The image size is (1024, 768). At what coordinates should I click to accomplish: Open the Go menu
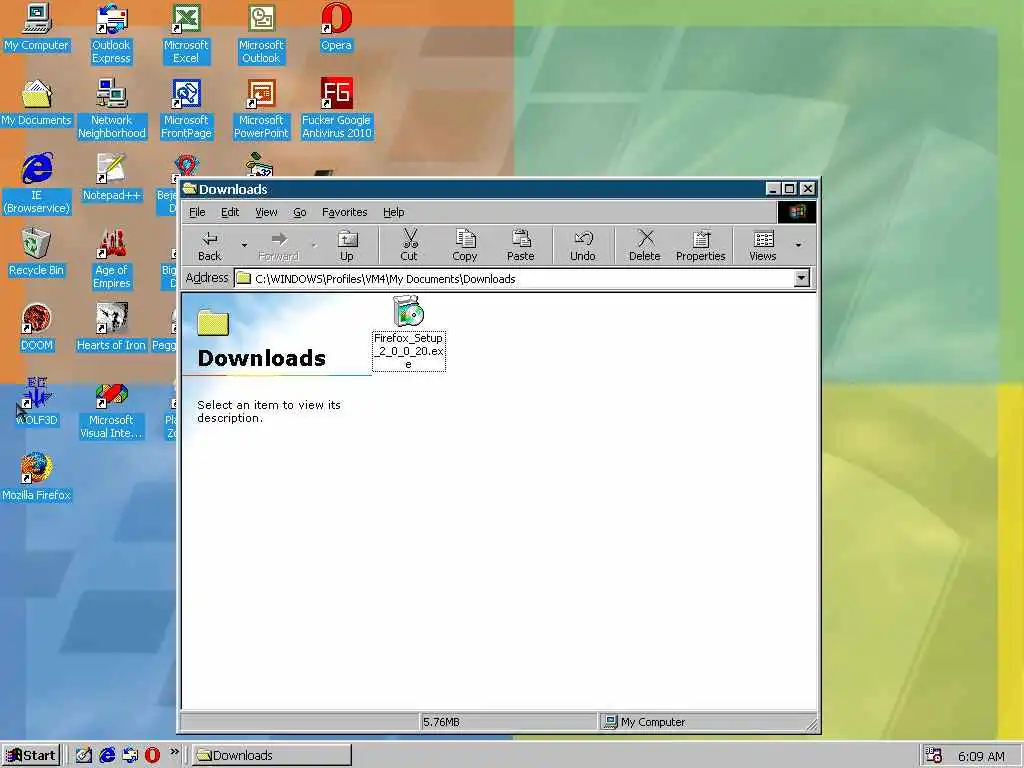pyautogui.click(x=300, y=212)
